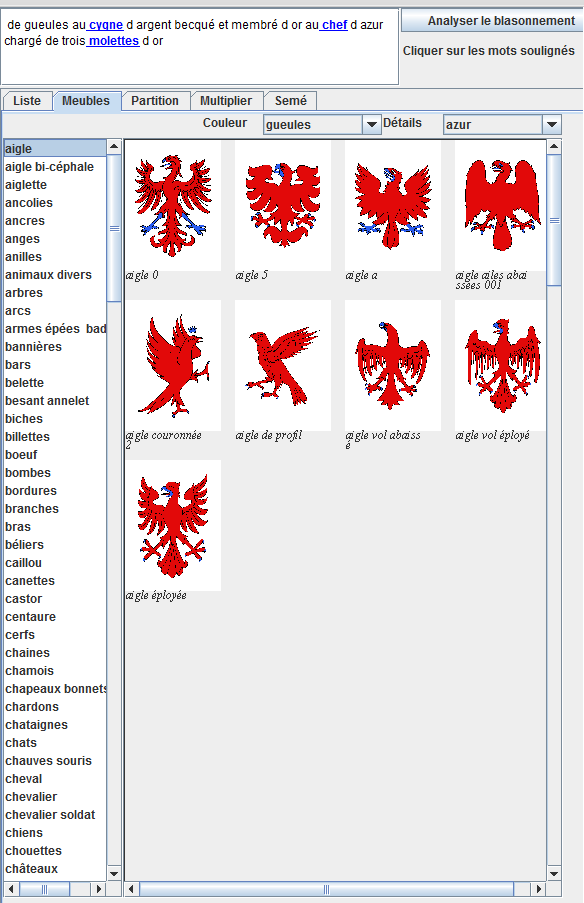Switch to the Multiplier tab

coord(226,101)
